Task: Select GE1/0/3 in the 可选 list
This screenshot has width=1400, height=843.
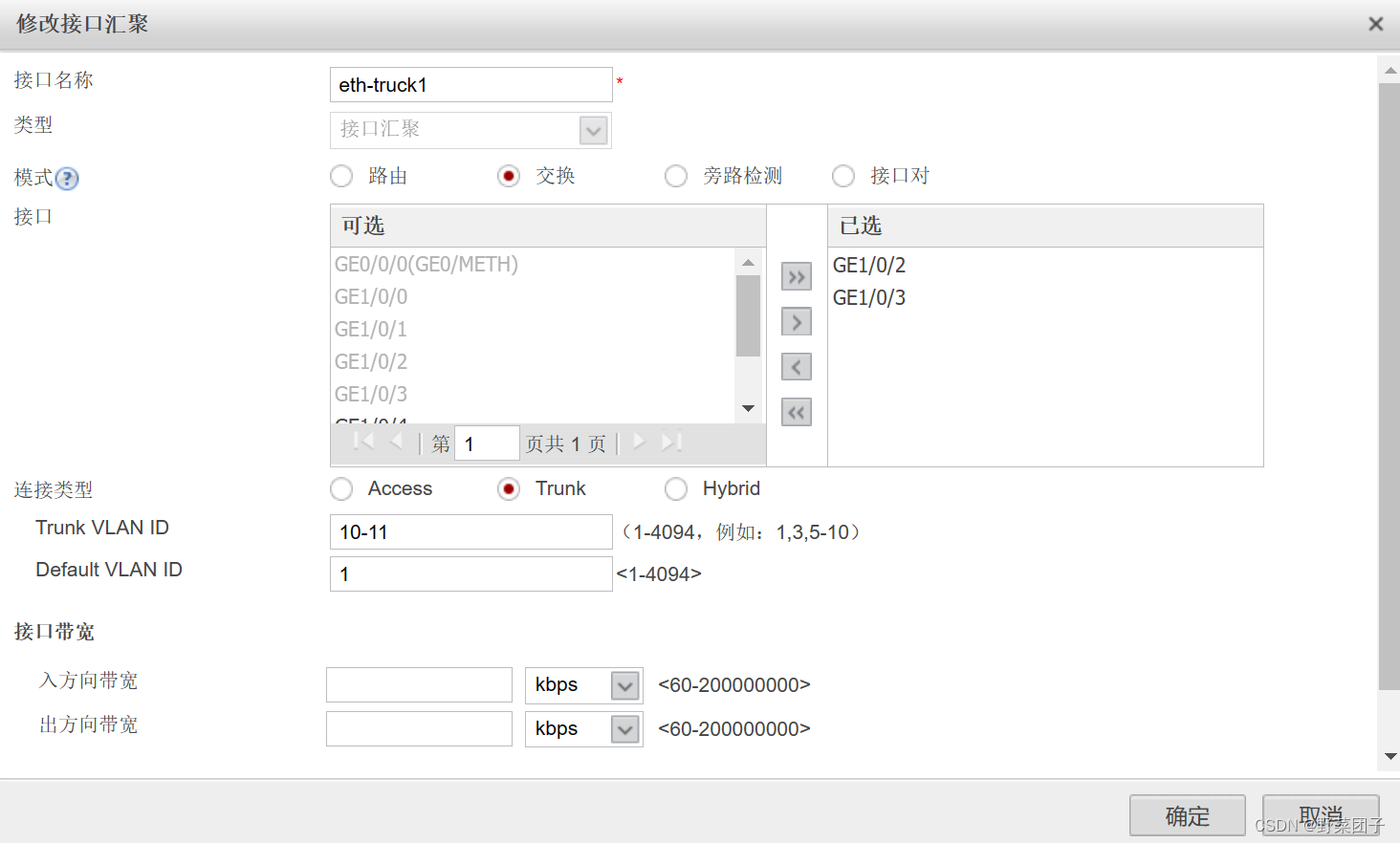Action: [371, 394]
